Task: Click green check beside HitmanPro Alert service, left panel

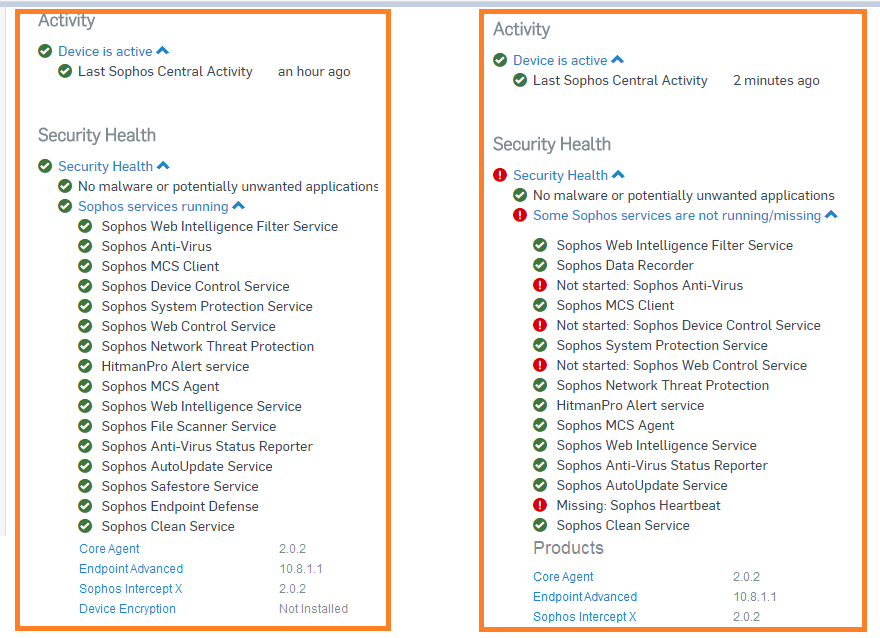Action: click(85, 366)
